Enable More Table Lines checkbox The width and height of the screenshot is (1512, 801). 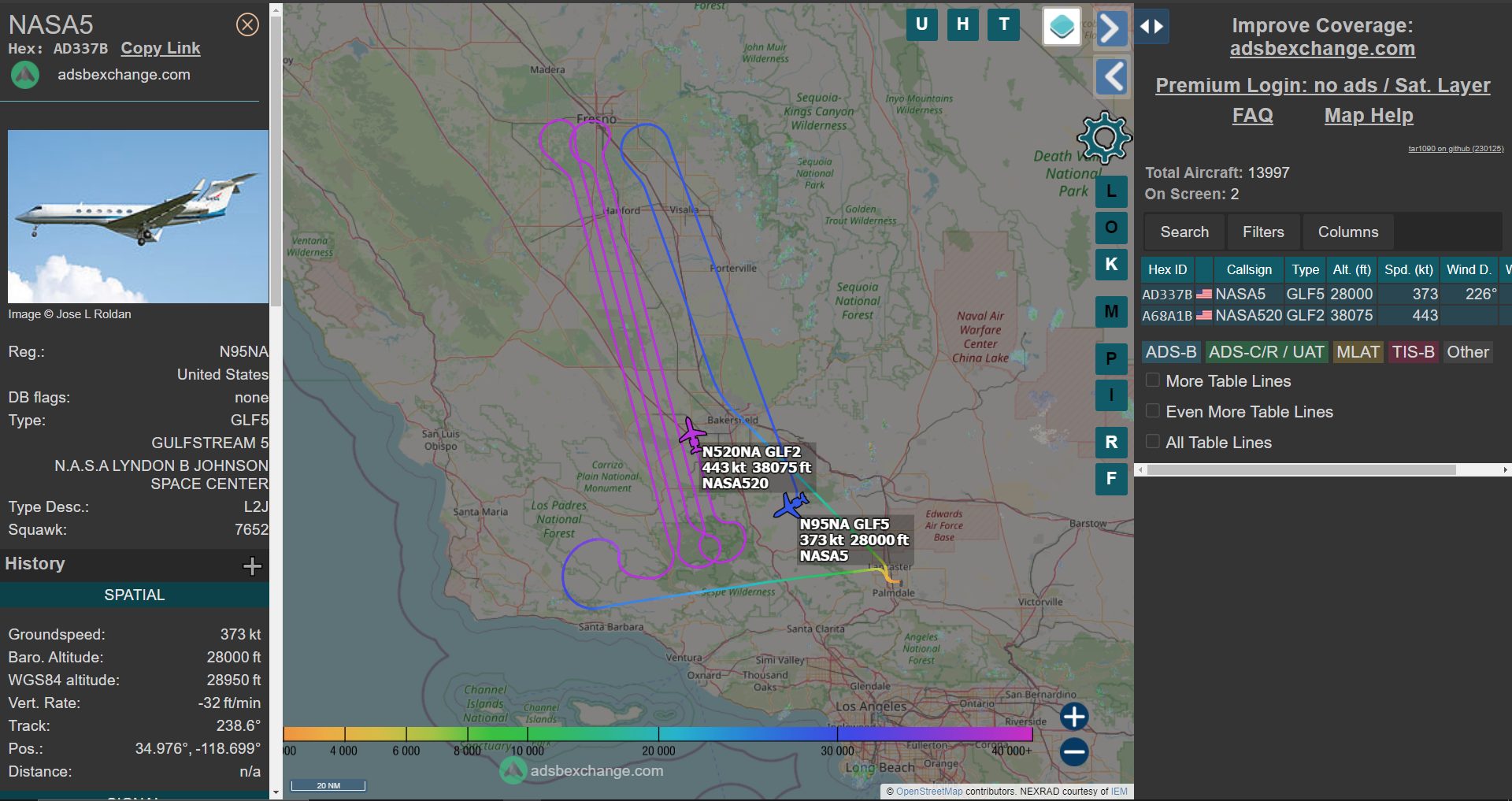(x=1153, y=380)
